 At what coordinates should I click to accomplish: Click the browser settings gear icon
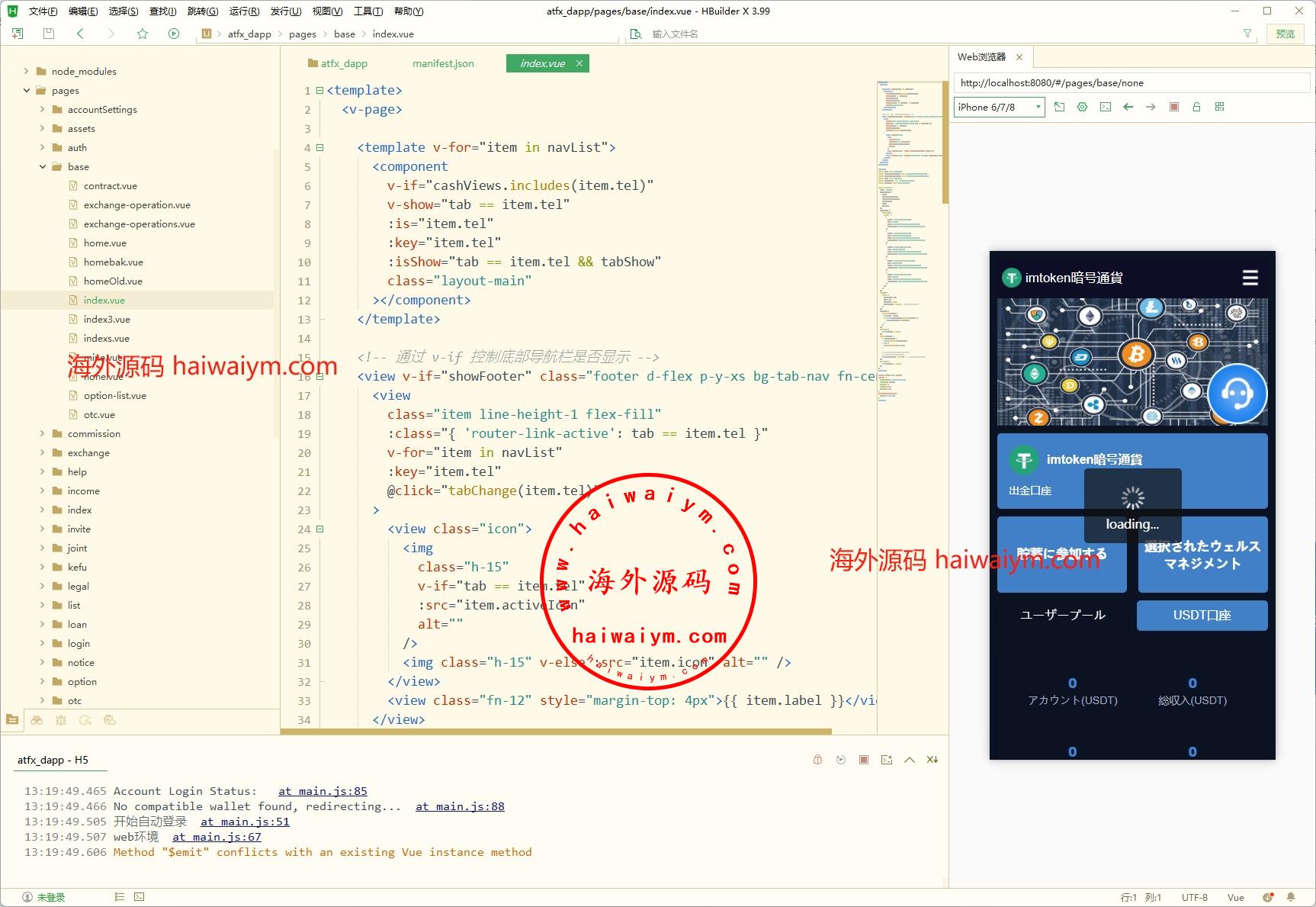(x=1082, y=108)
